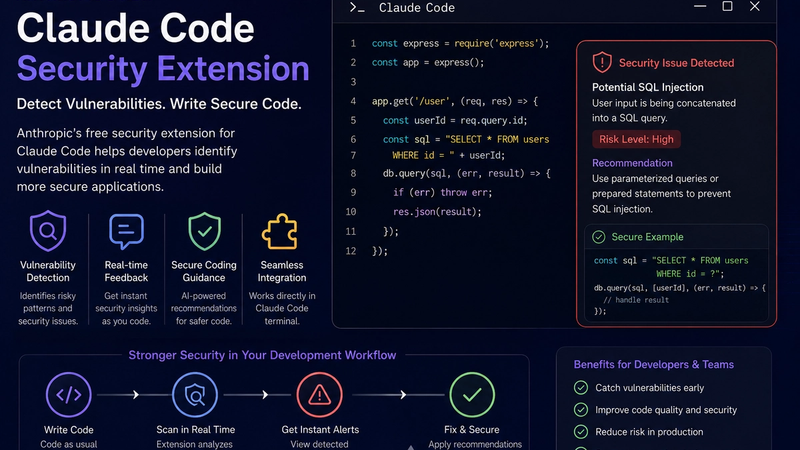The image size is (800, 450).
Task: Maximize the Claude Code window
Action: (728, 6)
